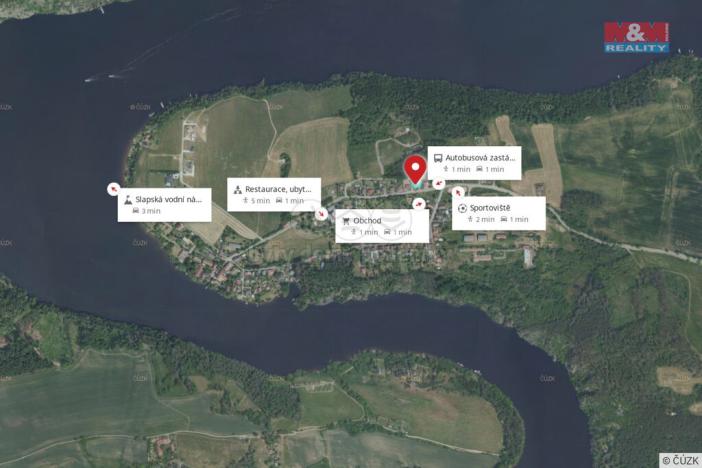This screenshot has width=702, height=468.
Task: Click the M&M Reality logo
Action: [636, 37]
